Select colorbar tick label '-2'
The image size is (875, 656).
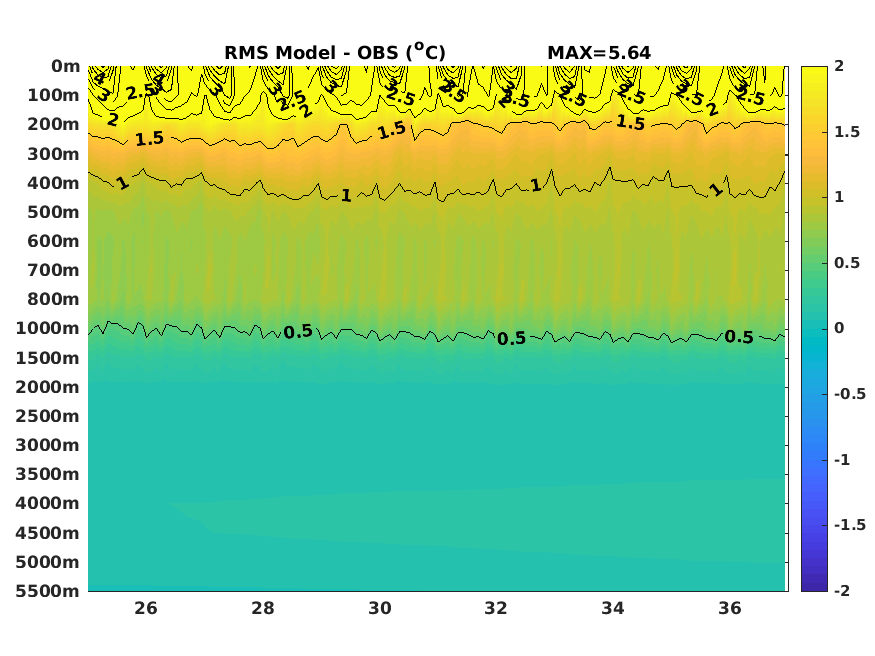pos(842,591)
